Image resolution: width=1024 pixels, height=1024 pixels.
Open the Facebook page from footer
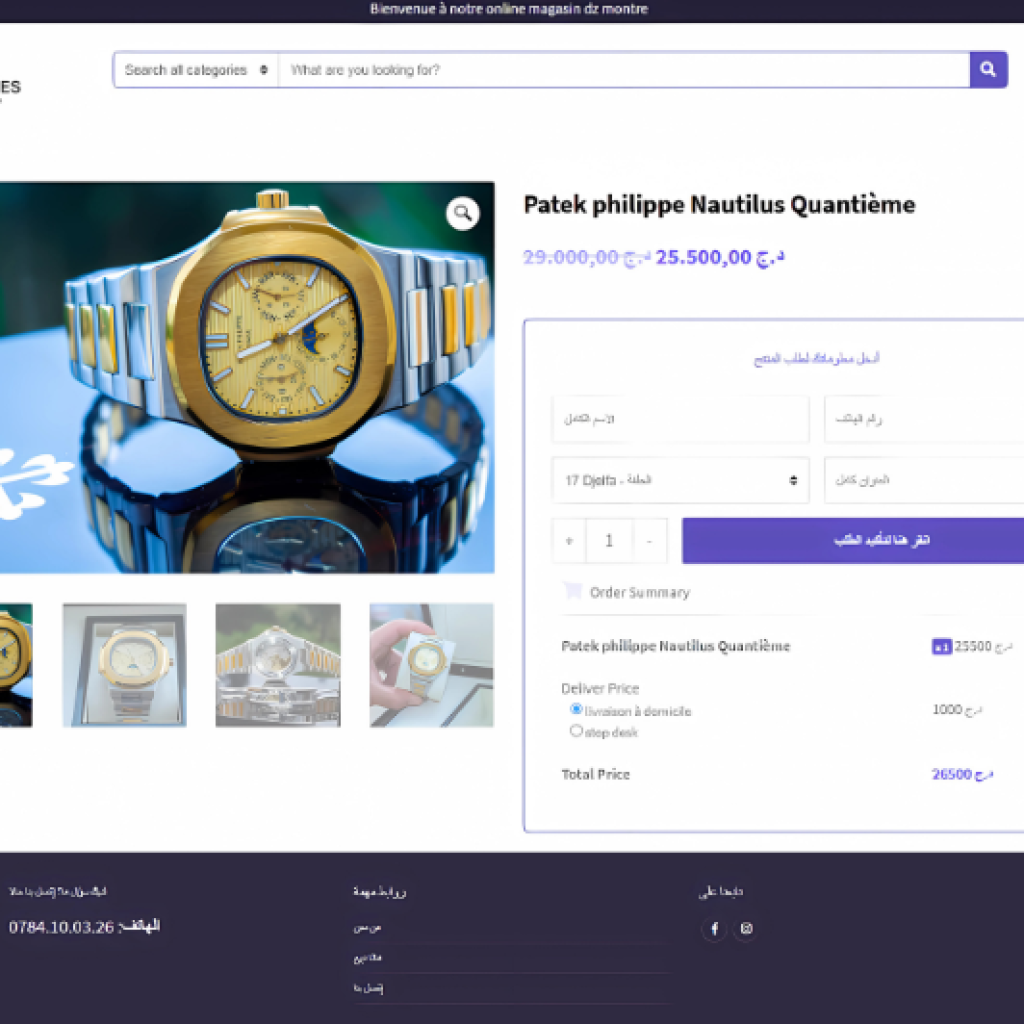[x=714, y=929]
